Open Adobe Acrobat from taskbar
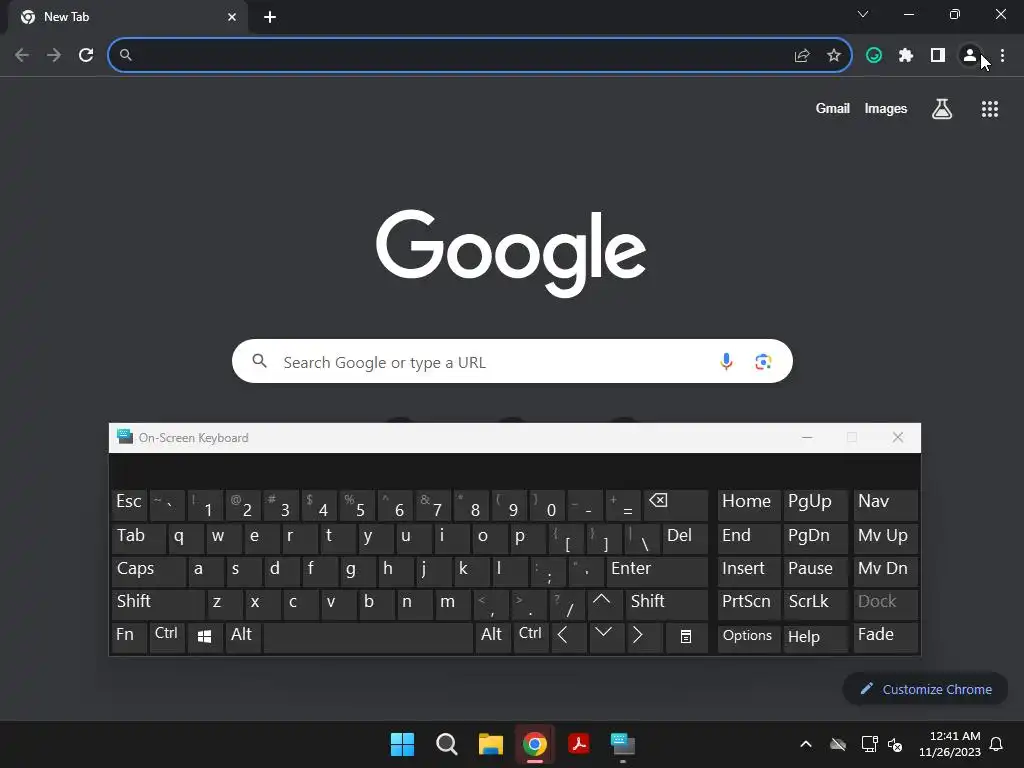This screenshot has height=768, width=1024. click(x=579, y=744)
